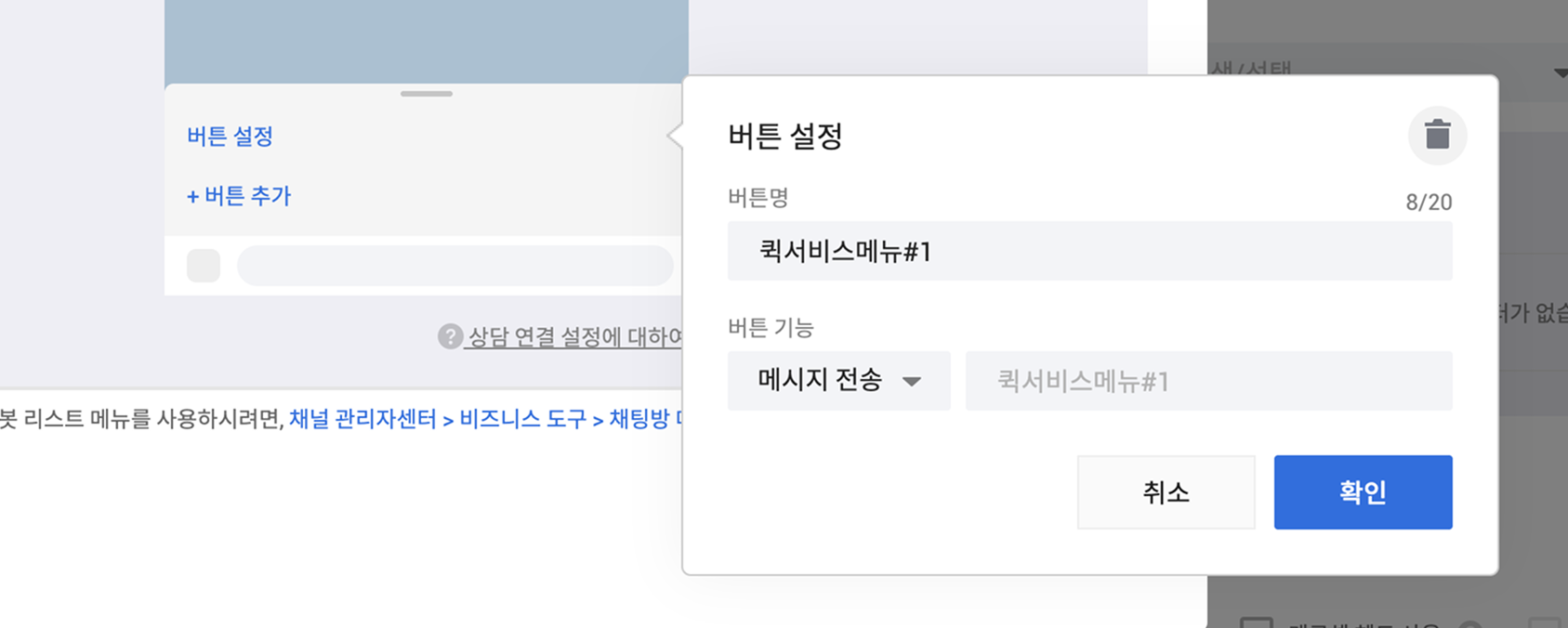Click the 버튼명 field containing 퀵서비스메뉴#1
Image resolution: width=1568 pixels, height=628 pixels.
point(1089,251)
